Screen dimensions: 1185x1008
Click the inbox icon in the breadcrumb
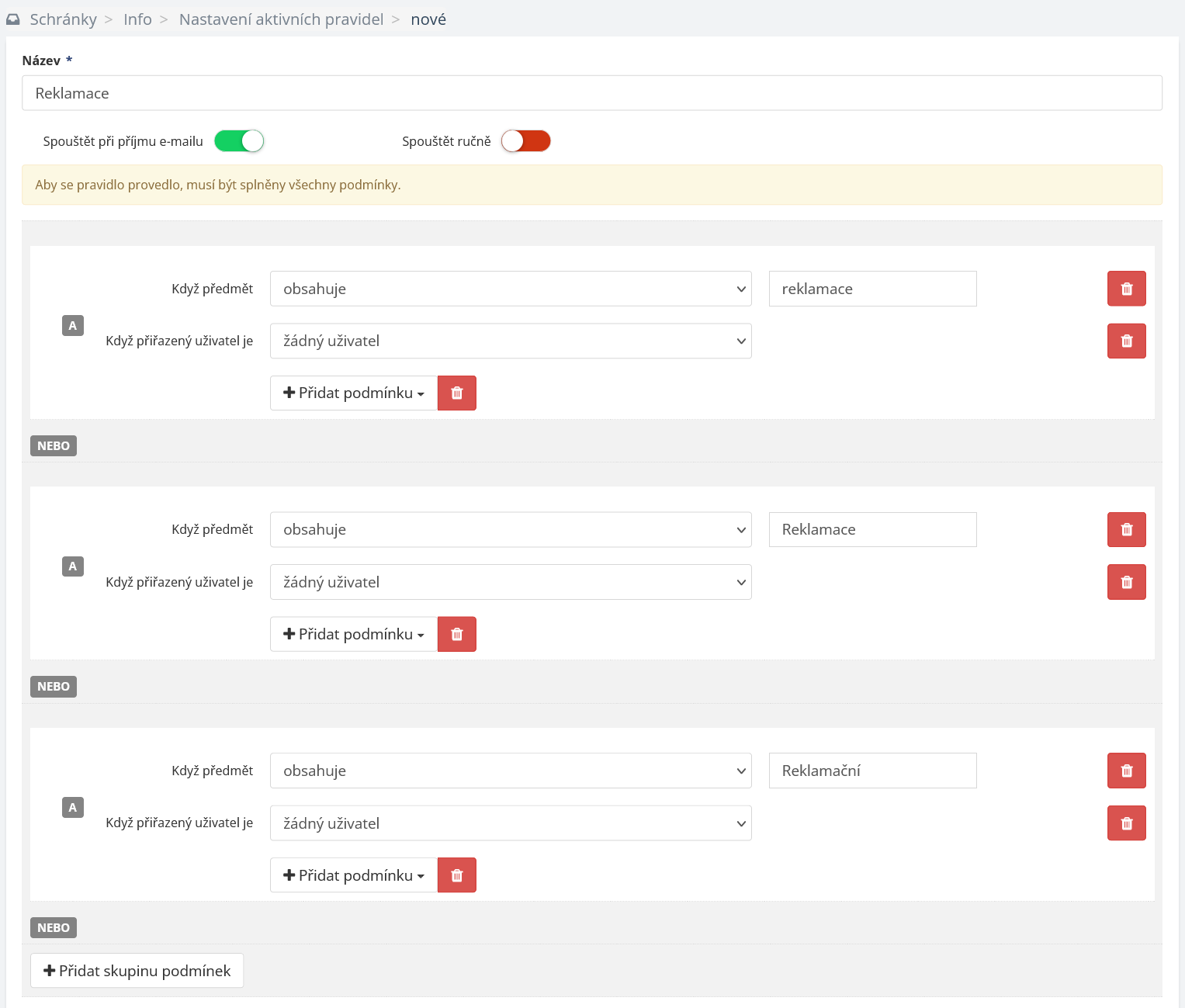13,19
